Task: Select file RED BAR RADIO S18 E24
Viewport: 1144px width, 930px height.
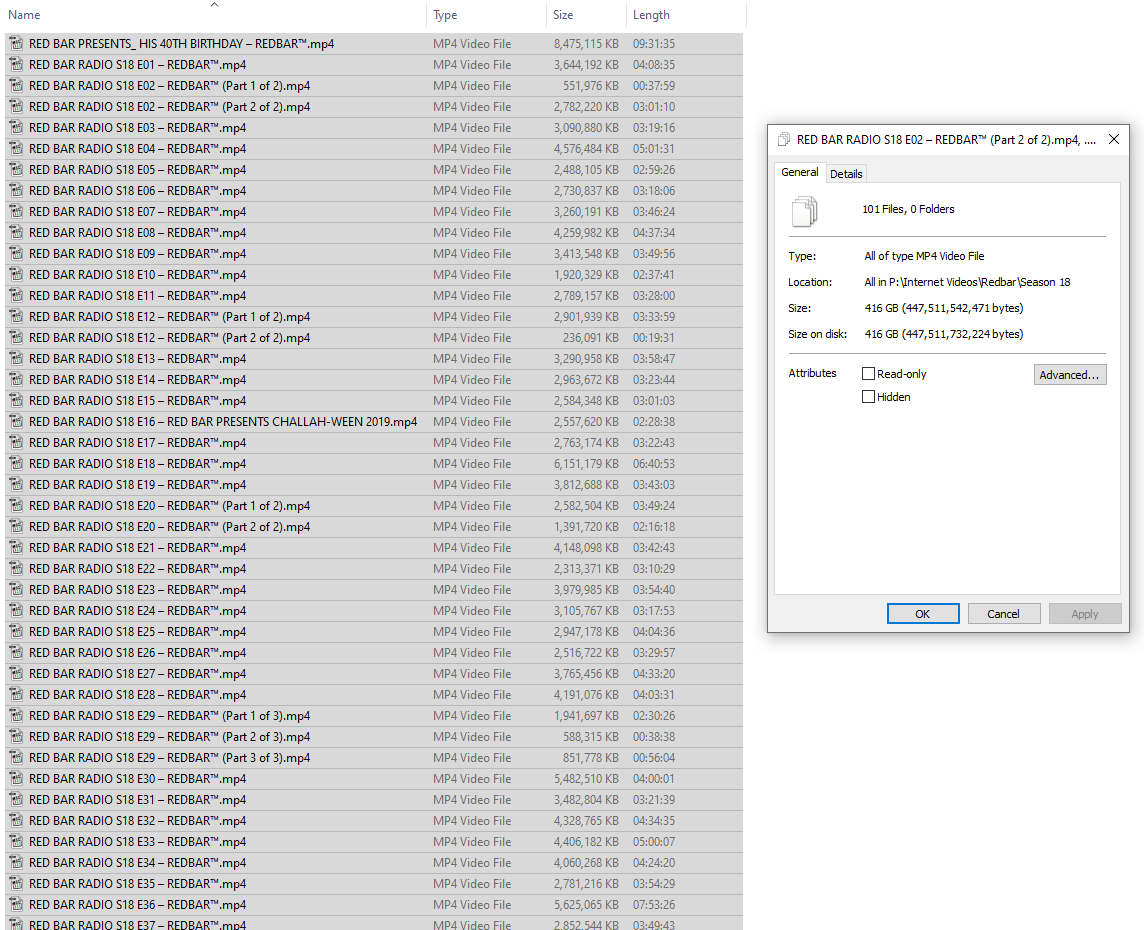Action: pyautogui.click(x=374, y=611)
